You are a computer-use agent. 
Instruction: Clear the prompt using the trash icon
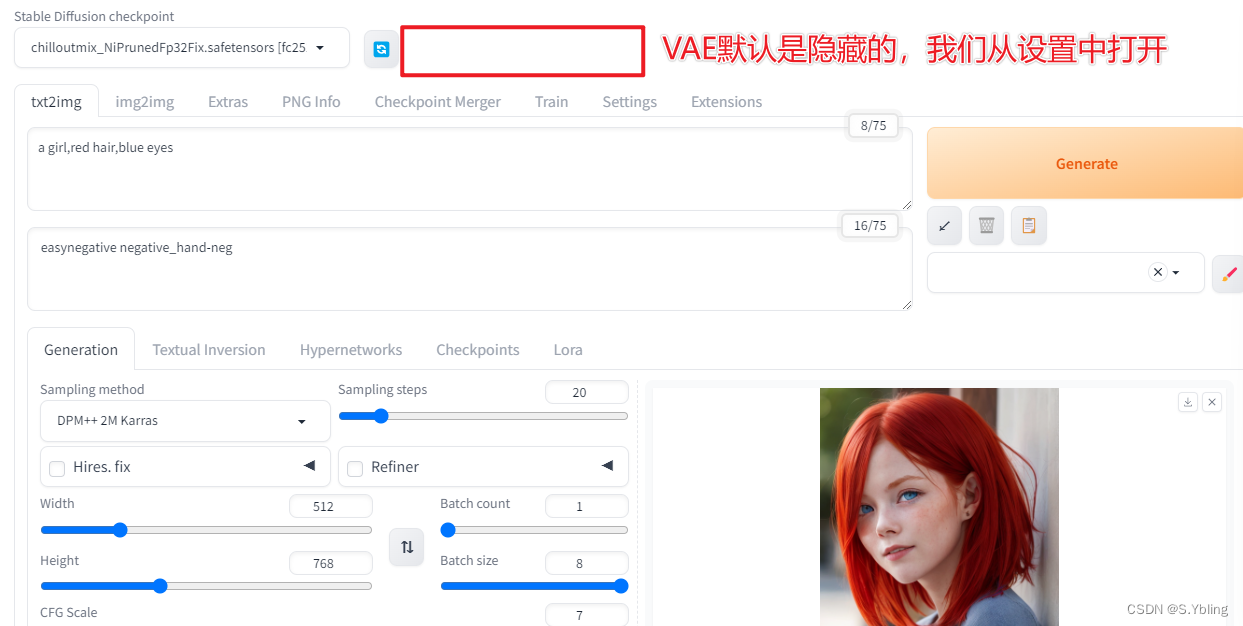pyautogui.click(x=986, y=225)
